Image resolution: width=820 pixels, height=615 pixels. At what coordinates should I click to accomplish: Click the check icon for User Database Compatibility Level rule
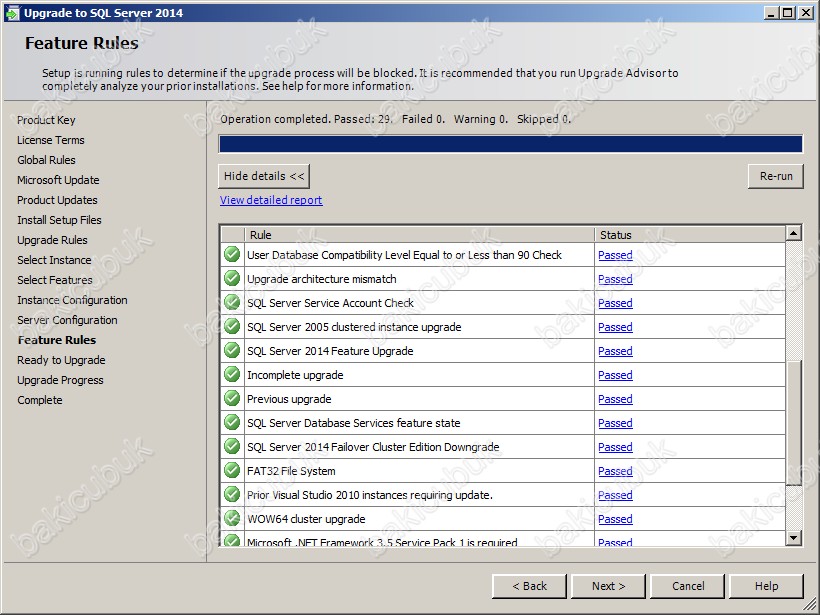[232, 255]
